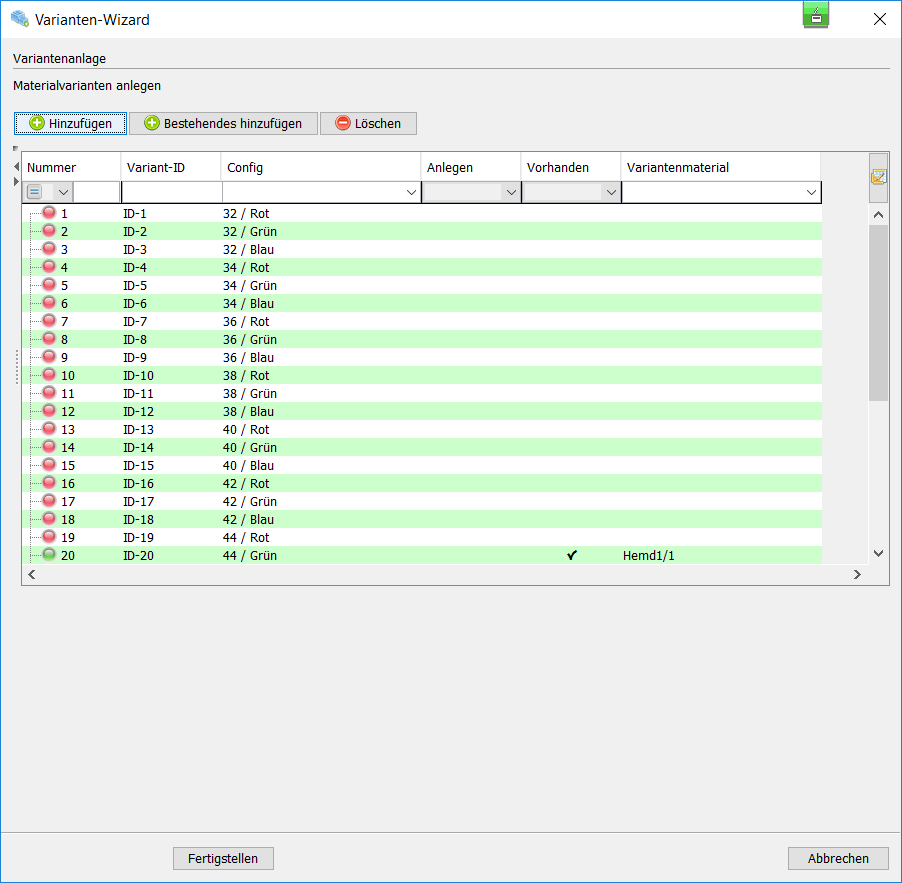Open the Anlegen filter dropdown
Image resolution: width=902 pixels, height=883 pixels.
(x=511, y=192)
